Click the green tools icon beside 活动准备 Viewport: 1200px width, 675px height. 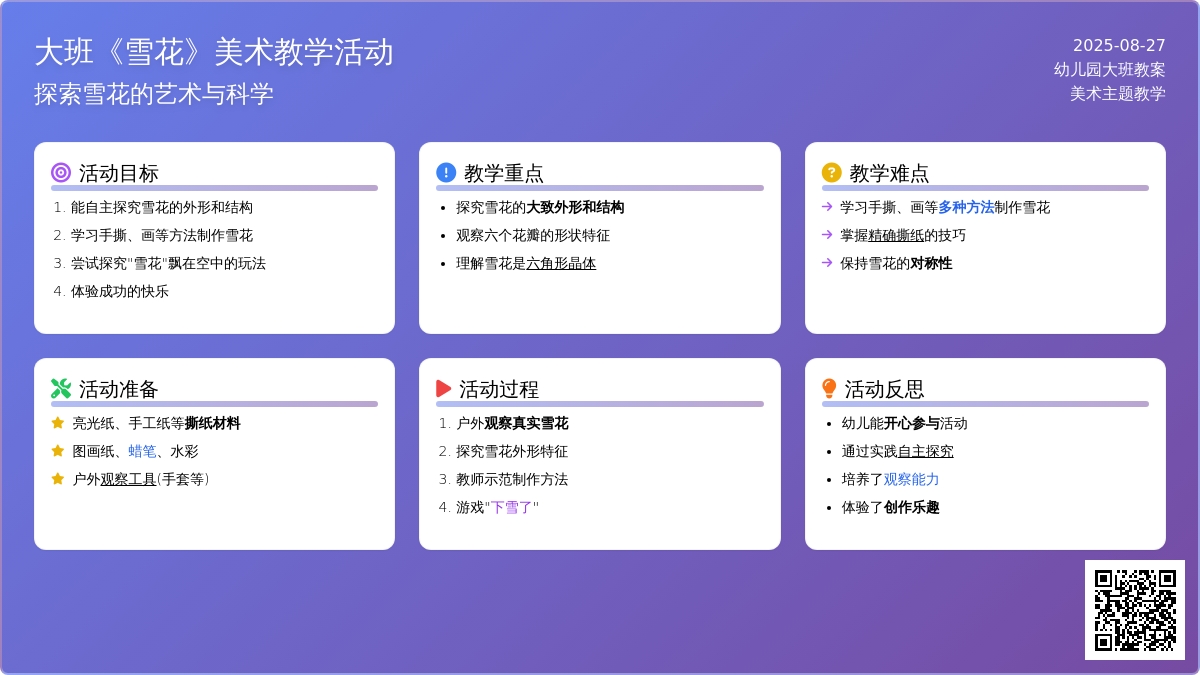(61, 388)
